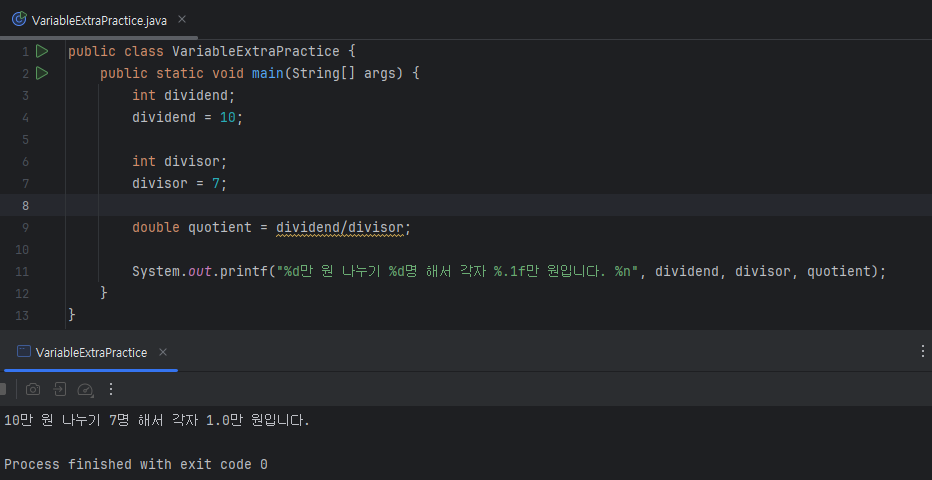Click the 'quotient' argument in printf call
932x480 pixels.
tap(839, 272)
